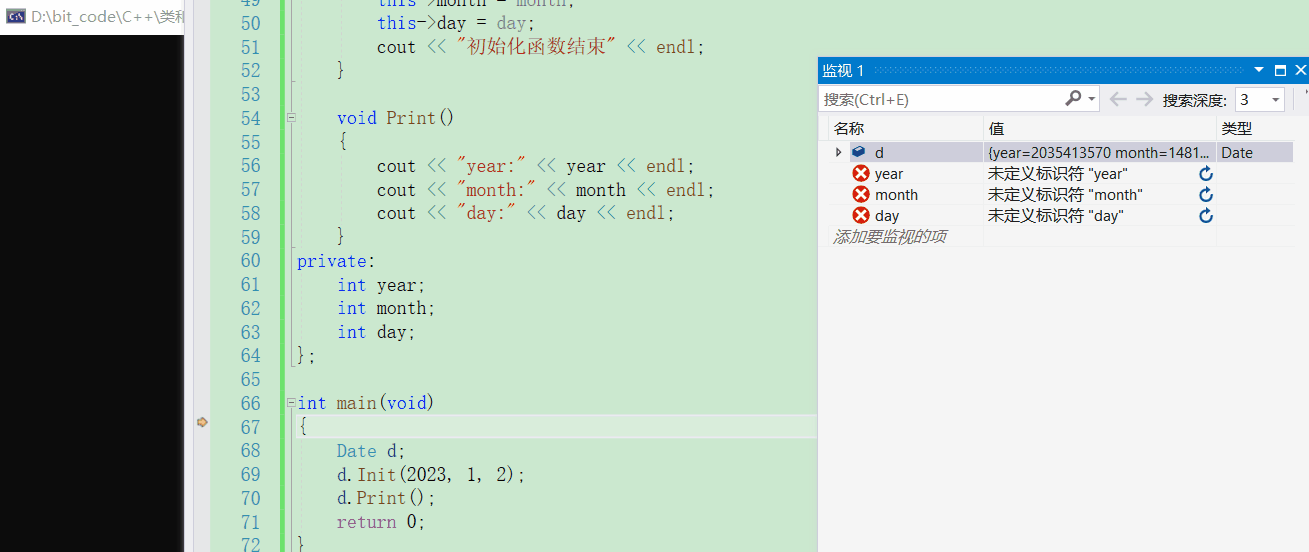Click the 'this->day = day;' statement
The height and width of the screenshot is (552, 1309).
point(456,23)
